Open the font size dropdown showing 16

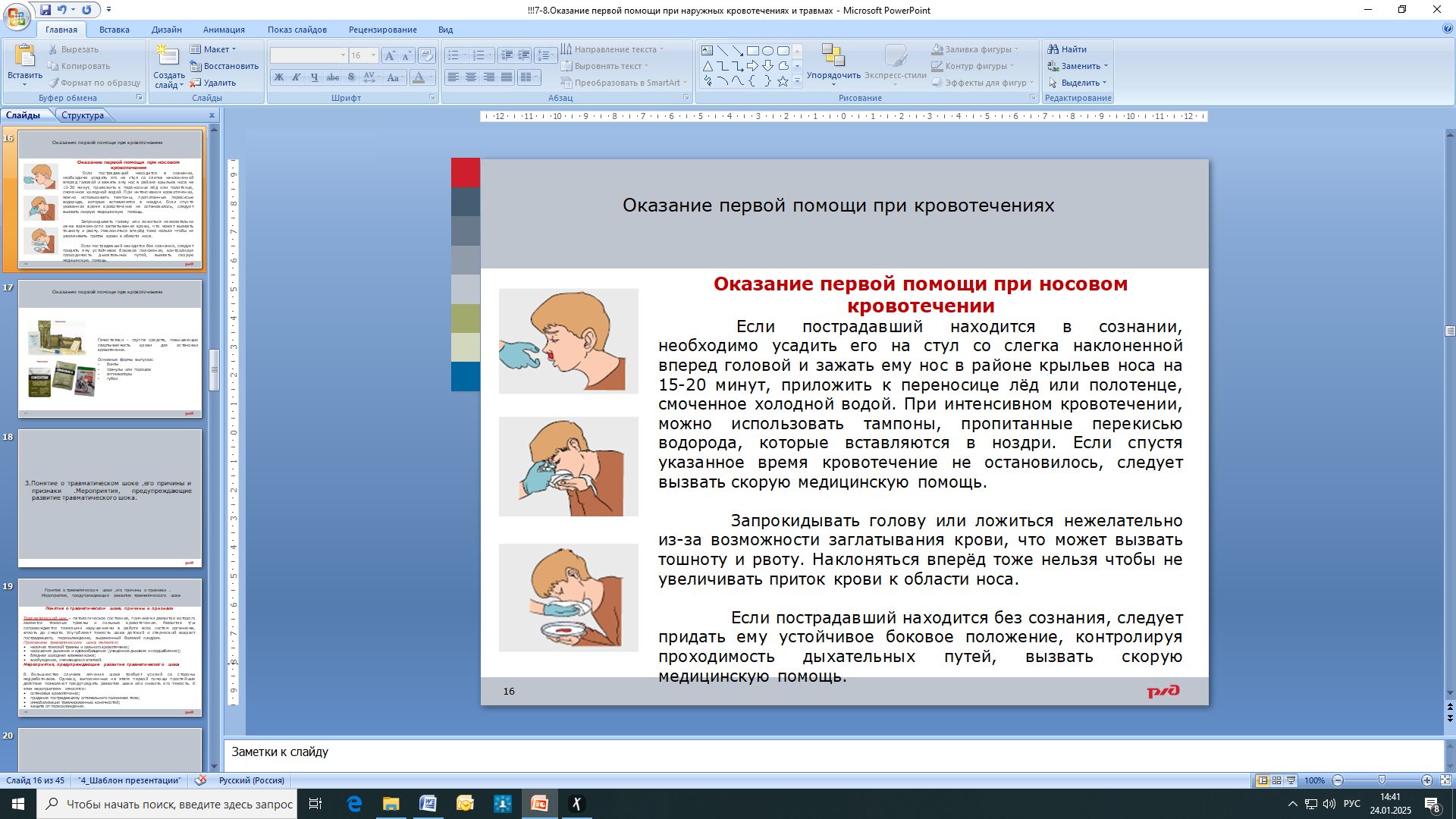point(363,55)
